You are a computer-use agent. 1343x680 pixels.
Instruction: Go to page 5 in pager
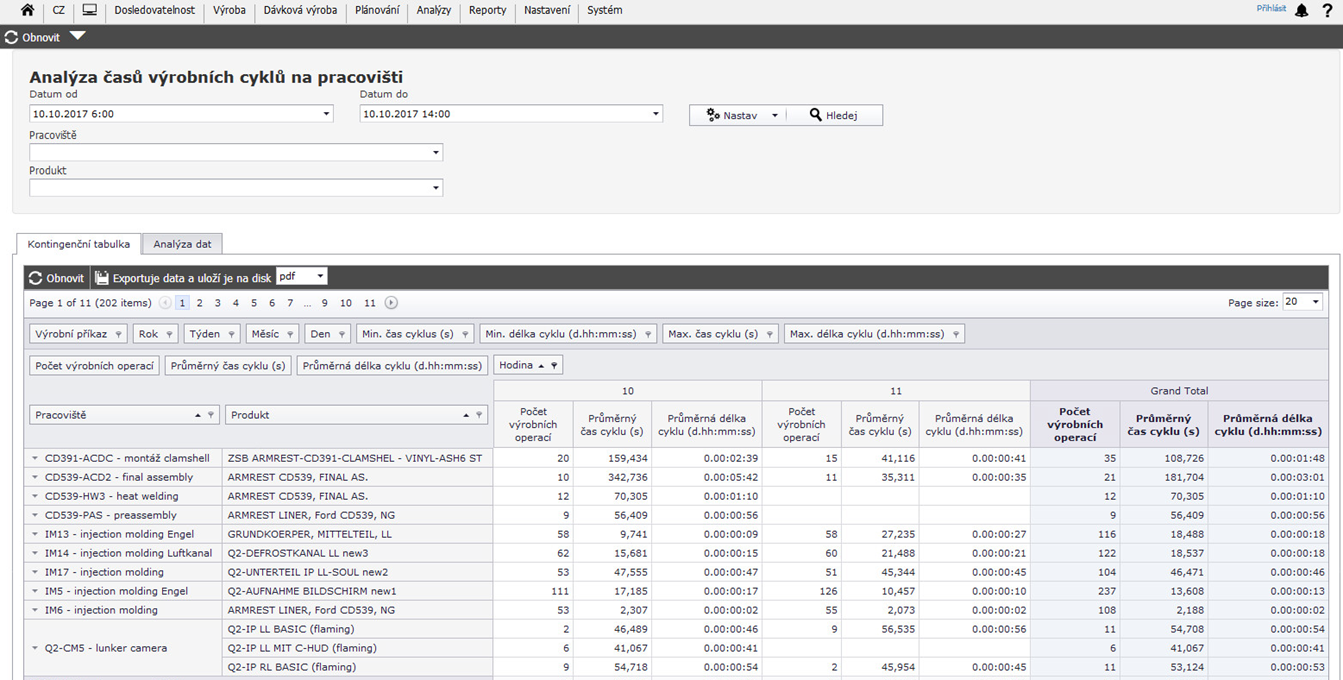(254, 303)
